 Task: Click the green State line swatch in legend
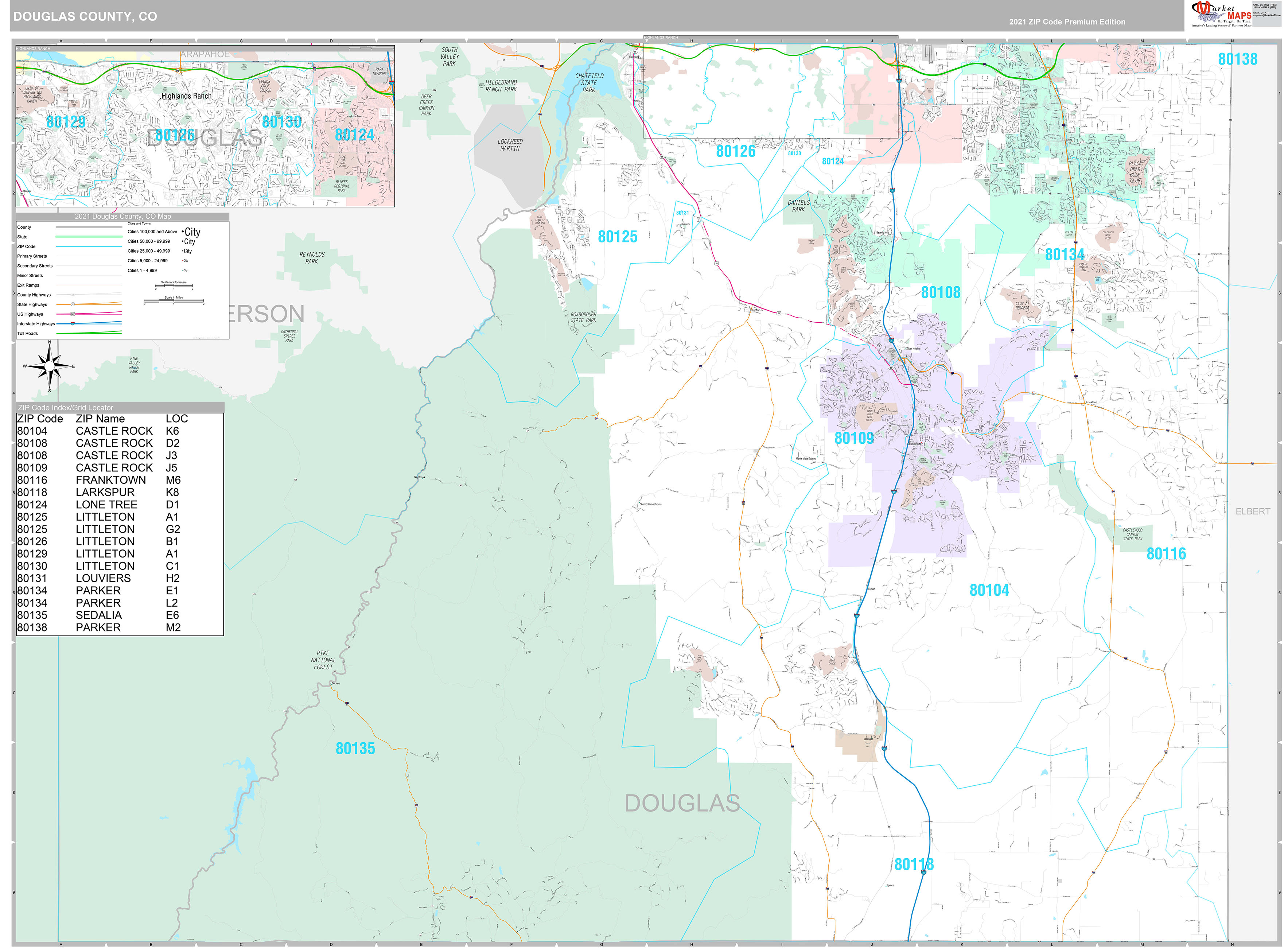(89, 236)
